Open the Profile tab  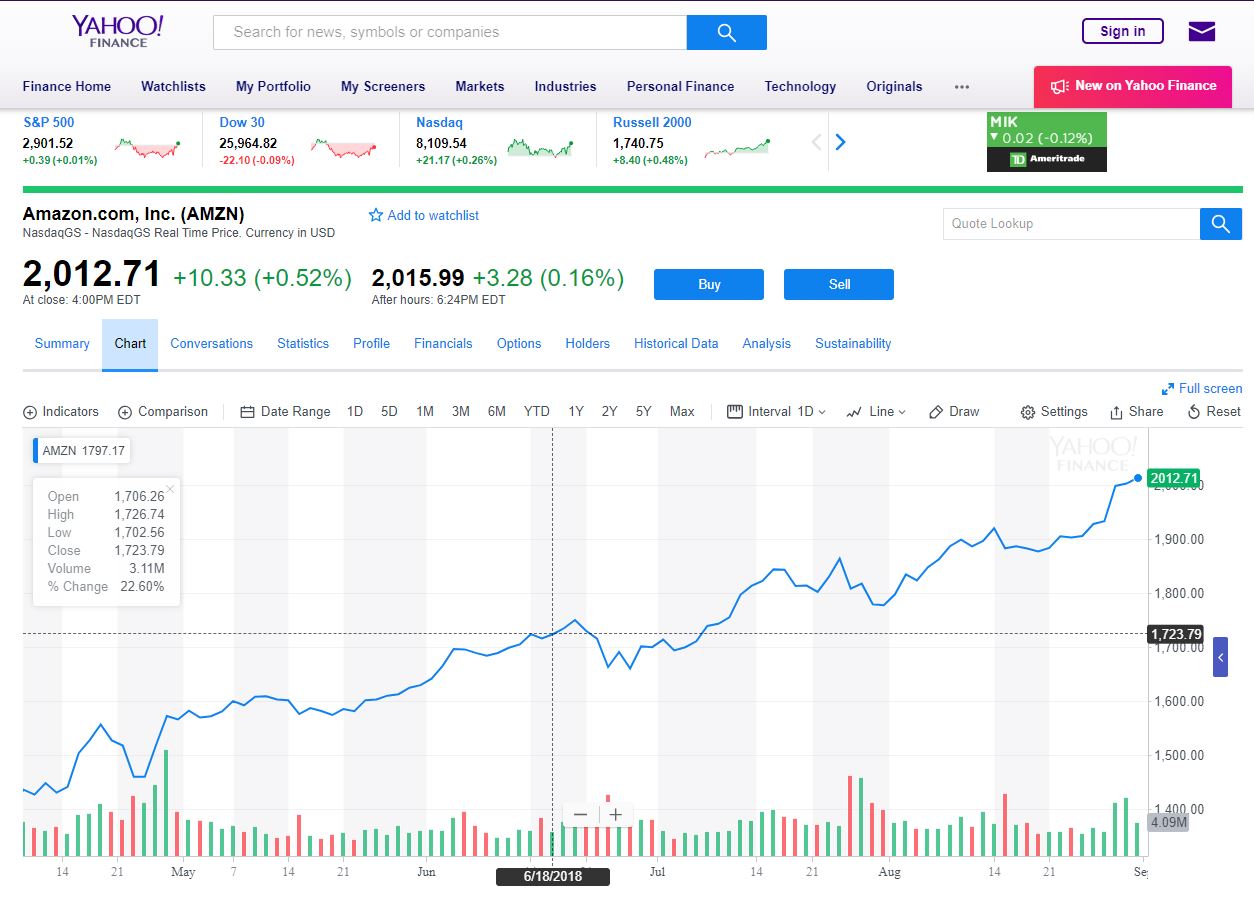coord(371,344)
